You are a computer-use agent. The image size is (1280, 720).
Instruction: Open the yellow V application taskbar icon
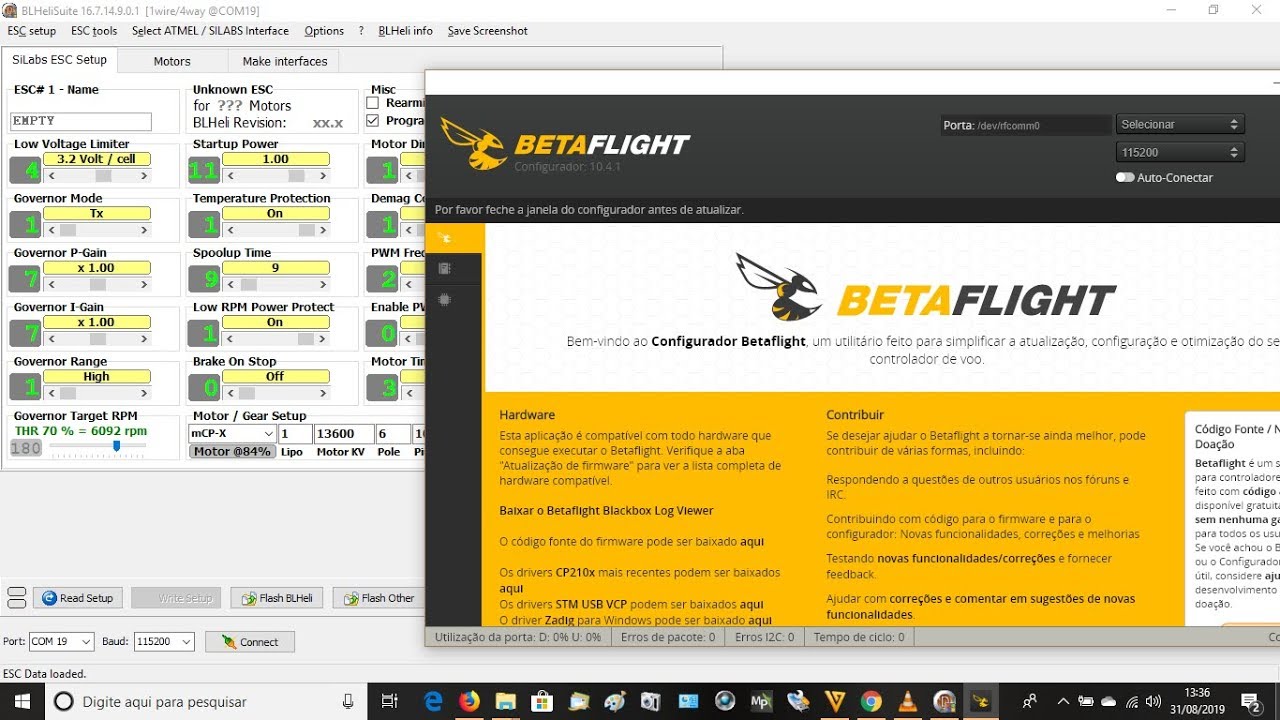pos(833,701)
